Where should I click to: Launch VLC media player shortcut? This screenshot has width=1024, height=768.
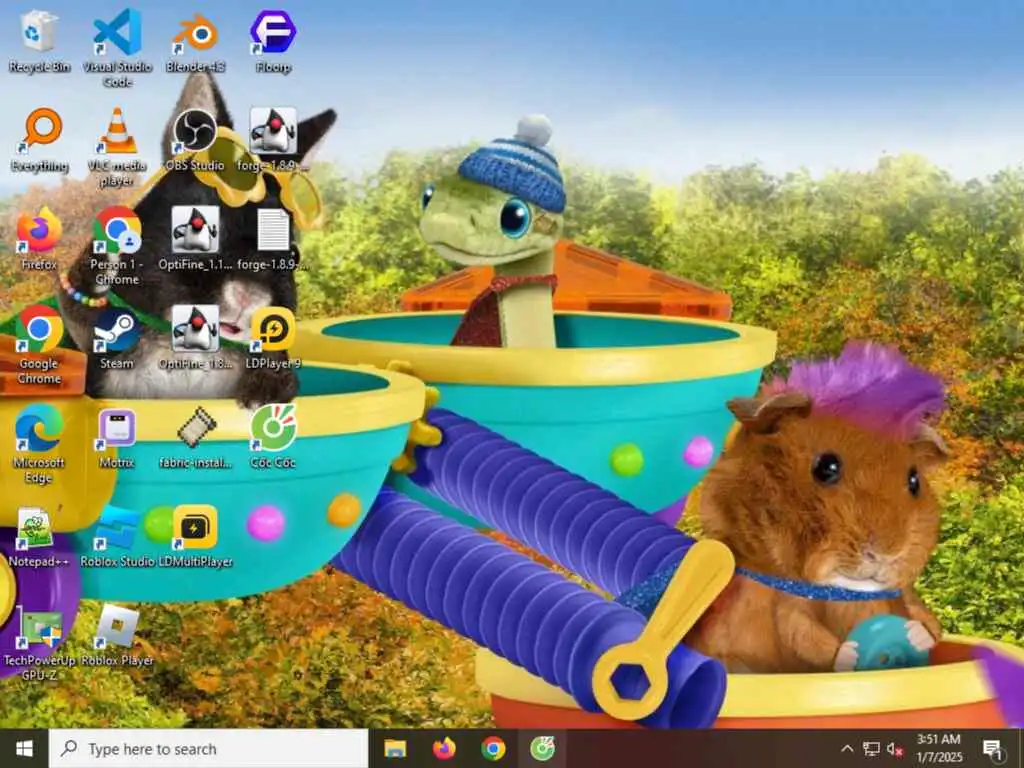[x=118, y=148]
